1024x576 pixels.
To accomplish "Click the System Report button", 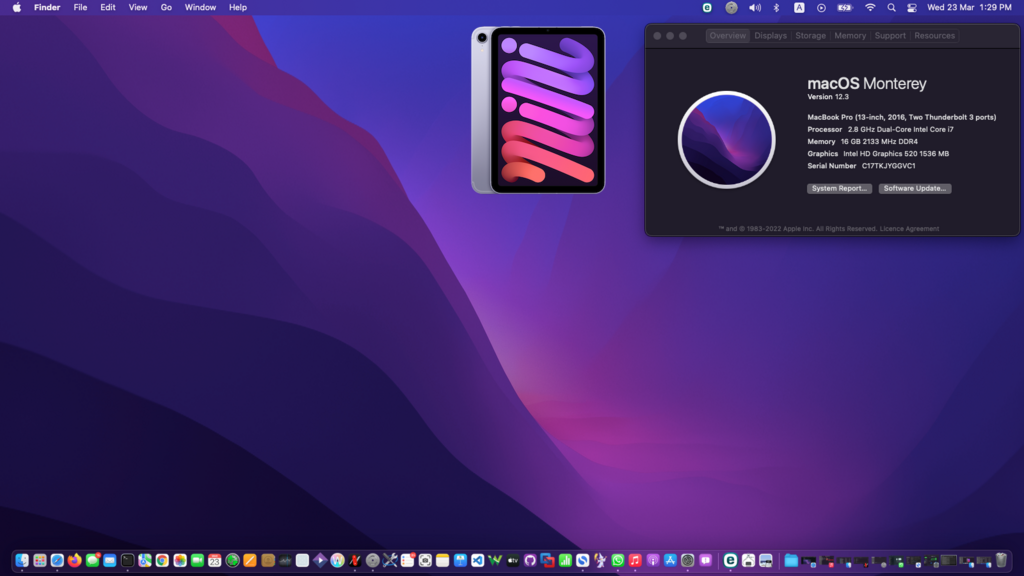I will pyautogui.click(x=839, y=189).
